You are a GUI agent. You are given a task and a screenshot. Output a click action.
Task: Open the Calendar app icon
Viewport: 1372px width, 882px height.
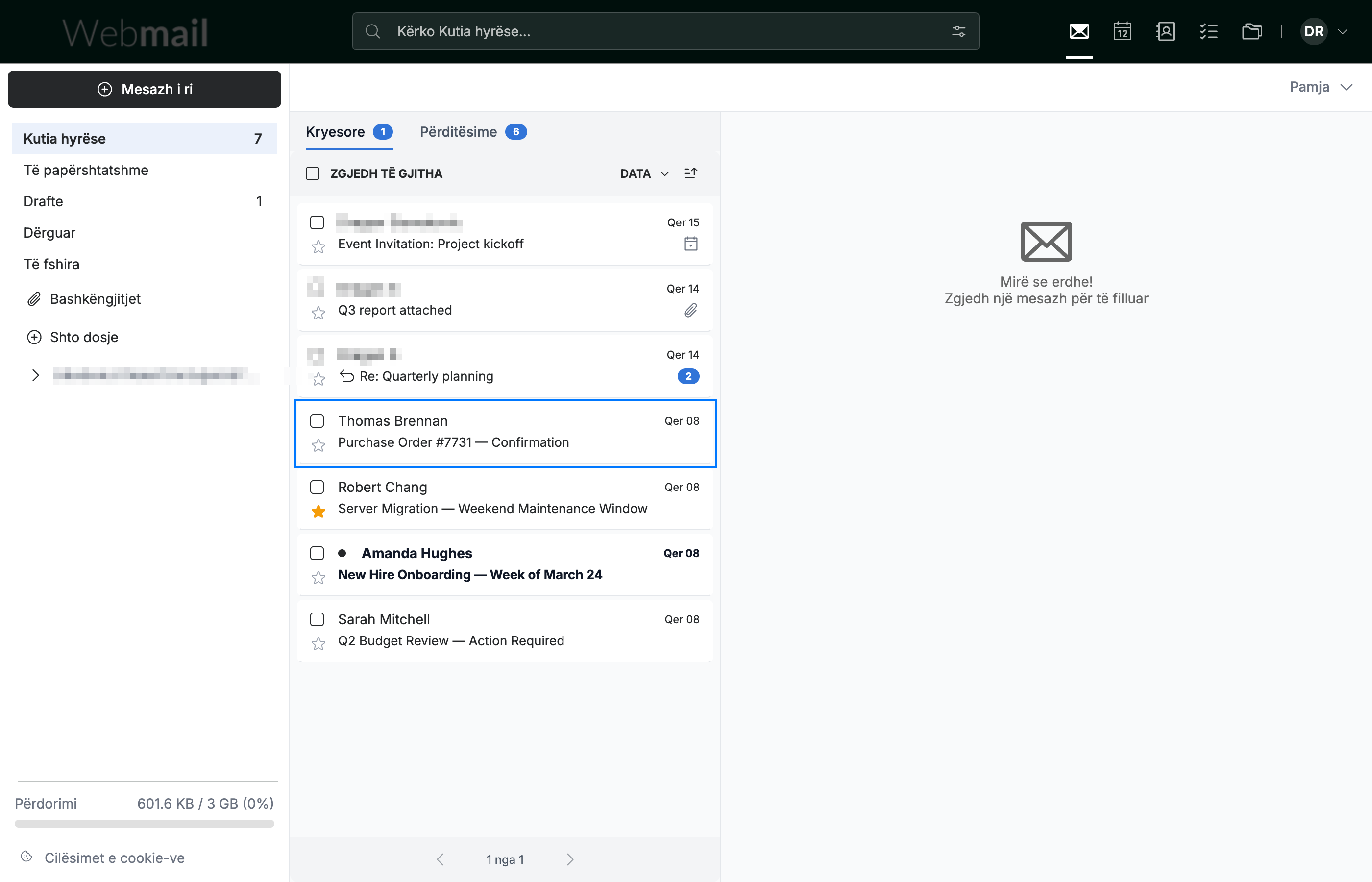coord(1122,31)
